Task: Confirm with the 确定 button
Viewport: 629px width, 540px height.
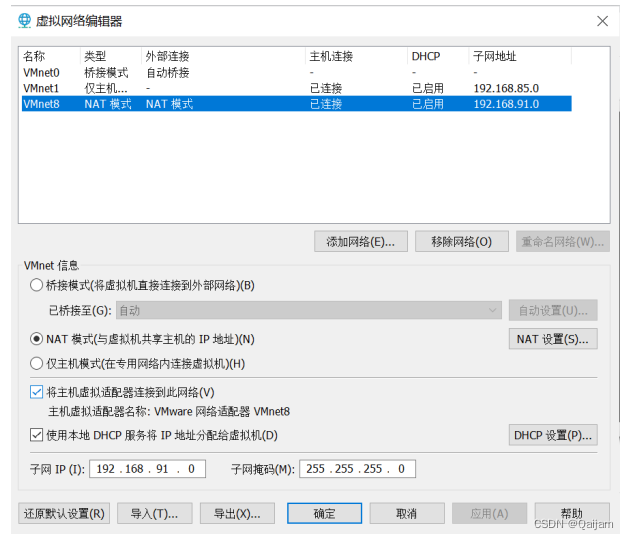Action: [324, 514]
